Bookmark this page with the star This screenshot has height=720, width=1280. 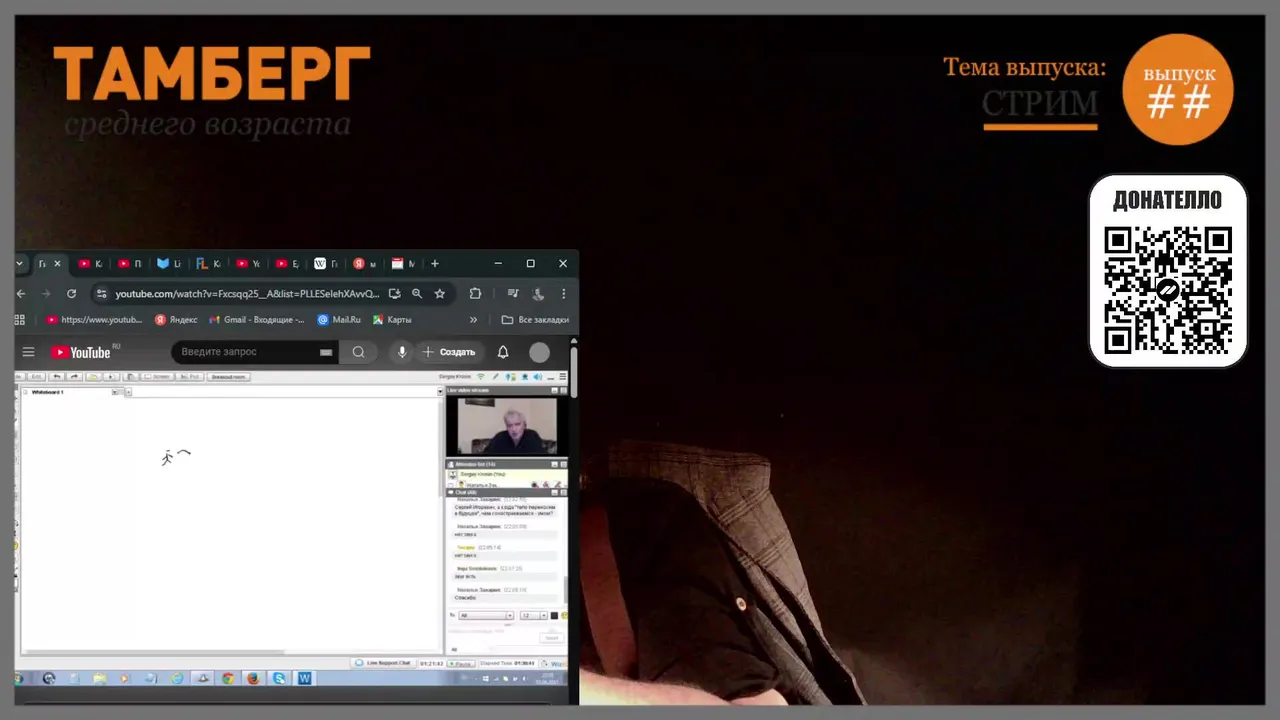(439, 294)
